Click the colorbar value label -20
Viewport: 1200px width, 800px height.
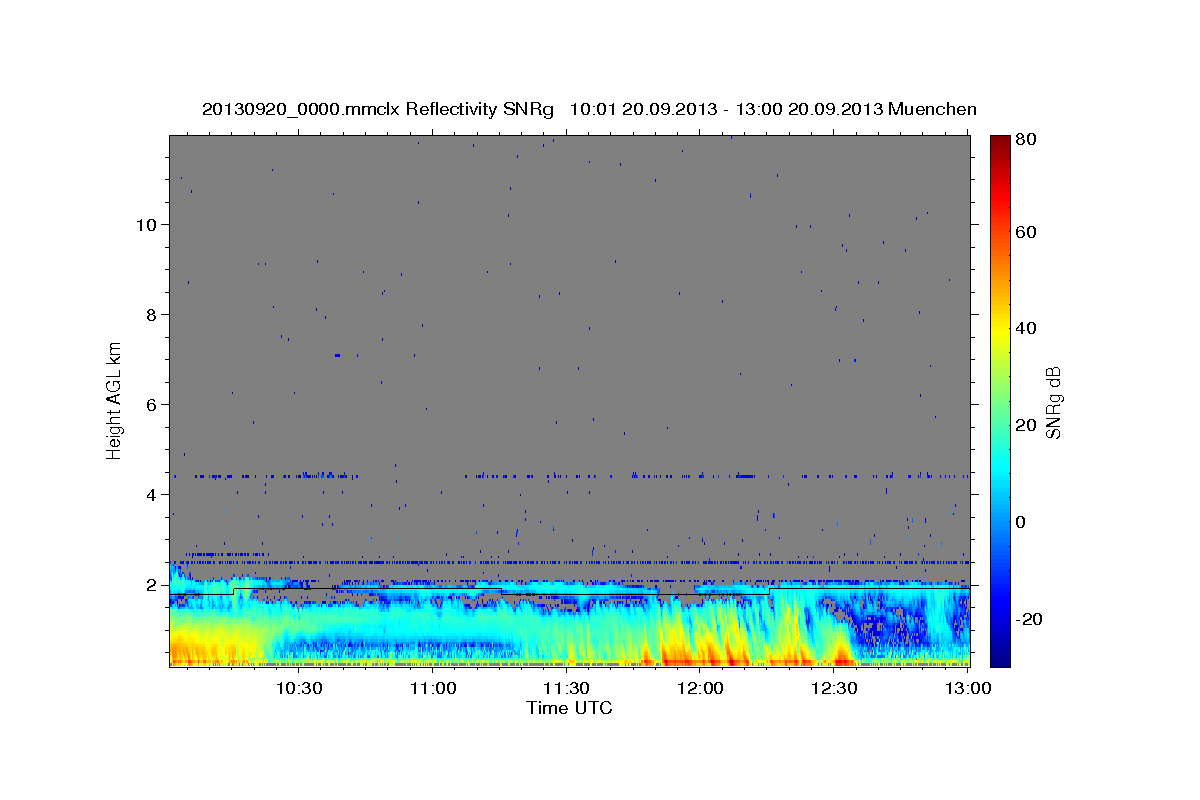coord(1029,619)
